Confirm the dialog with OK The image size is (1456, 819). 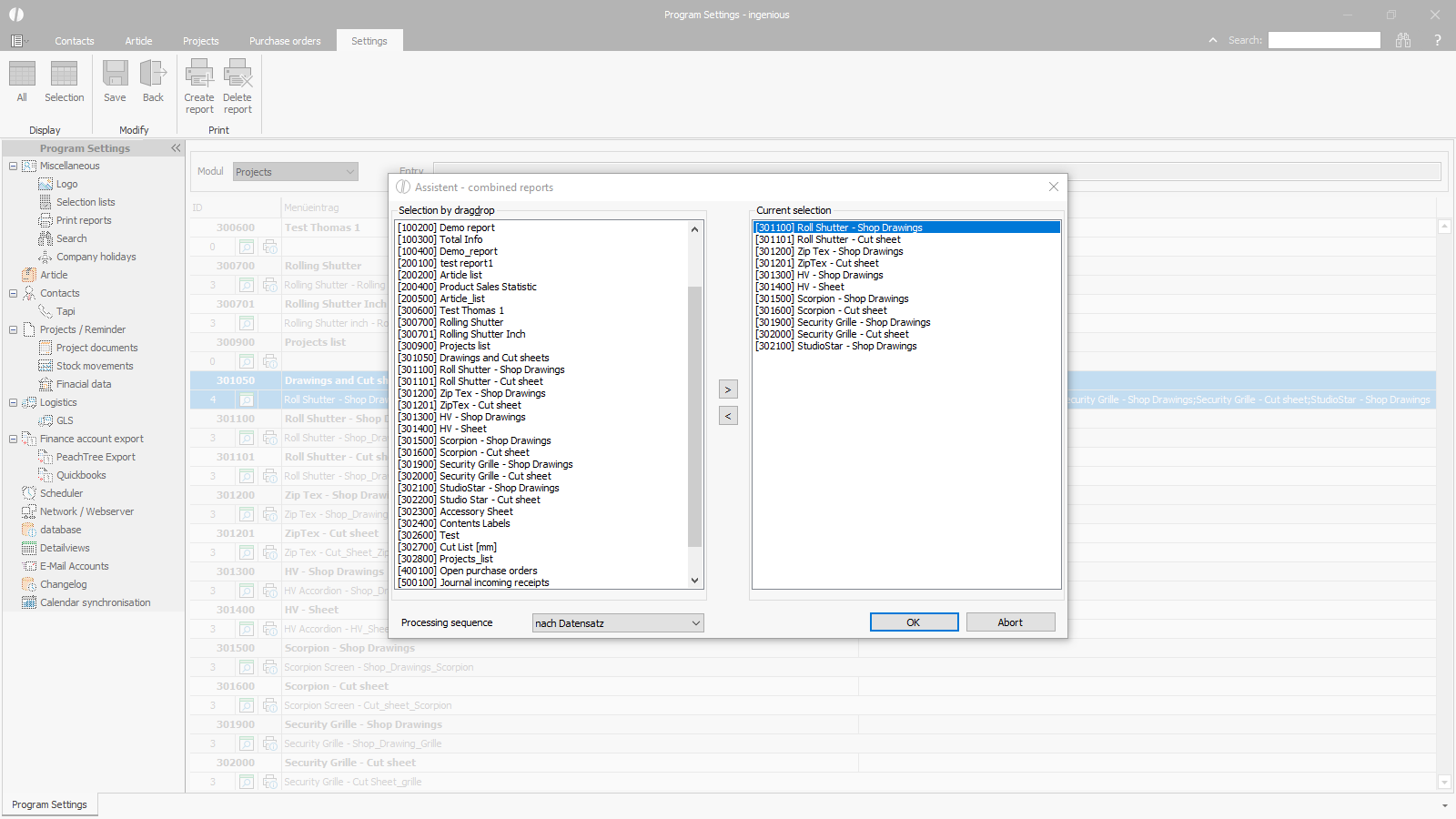coord(914,622)
